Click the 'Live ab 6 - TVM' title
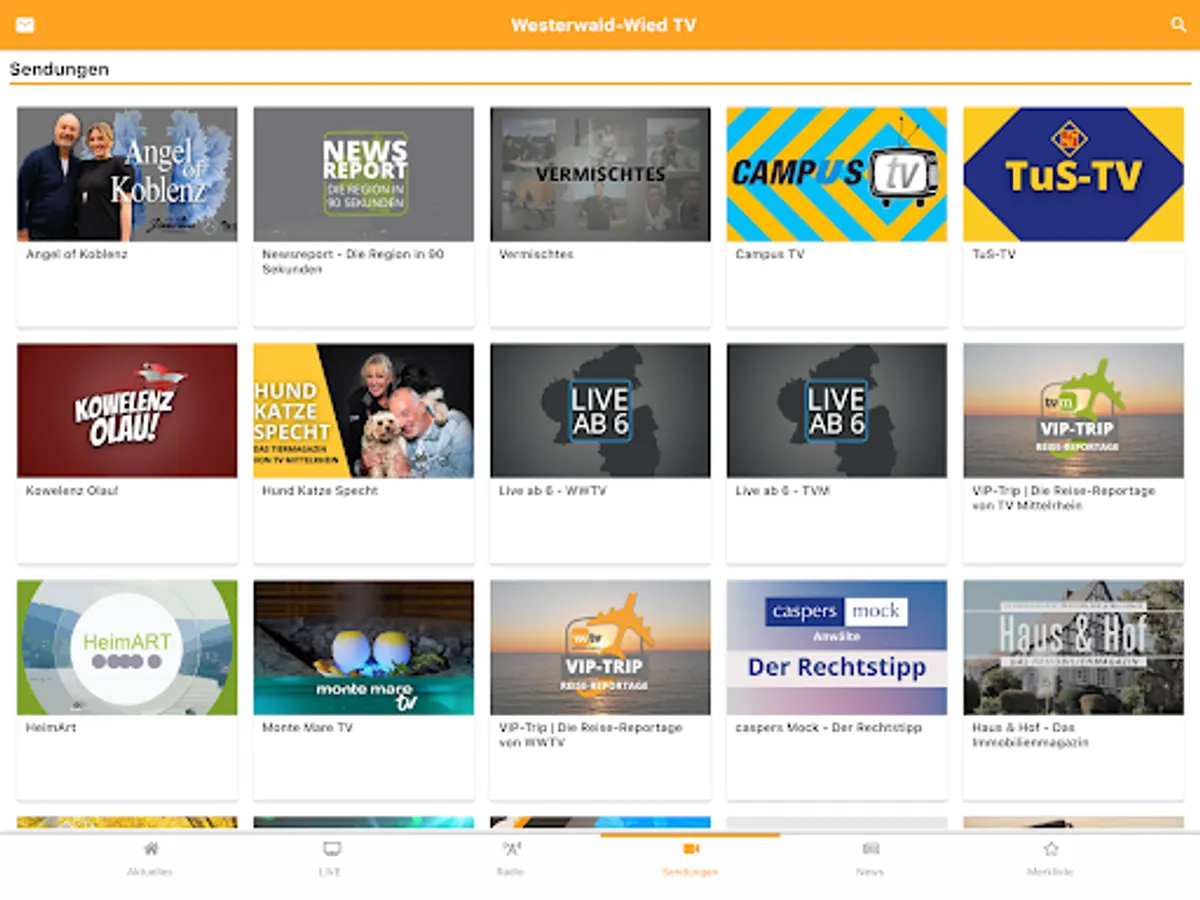Screen dimensions: 1200x900 [783, 491]
